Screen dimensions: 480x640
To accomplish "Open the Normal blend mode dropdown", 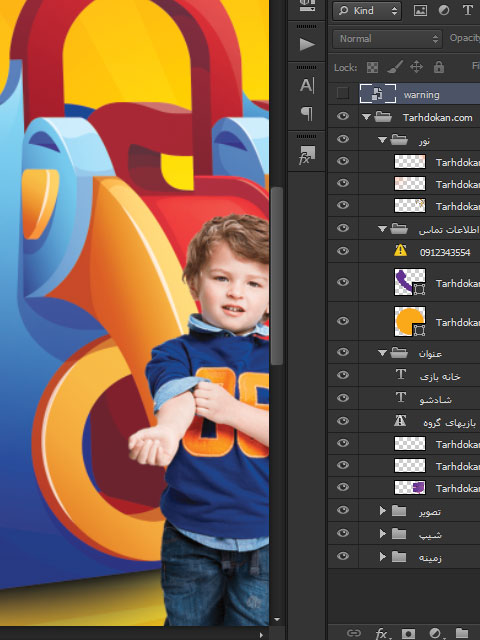I will point(387,39).
